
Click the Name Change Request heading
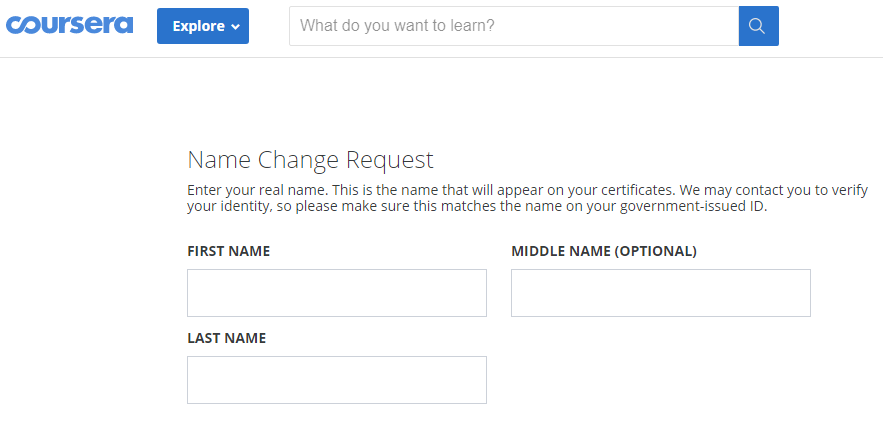(x=310, y=160)
